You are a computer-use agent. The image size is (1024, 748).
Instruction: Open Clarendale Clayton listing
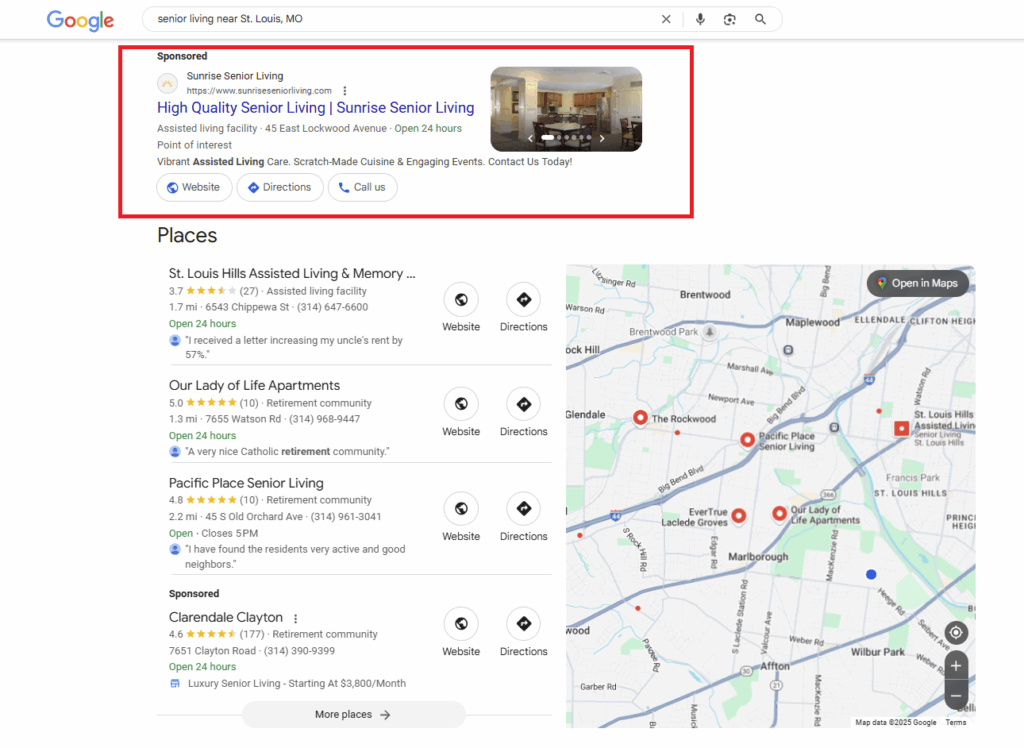226,617
